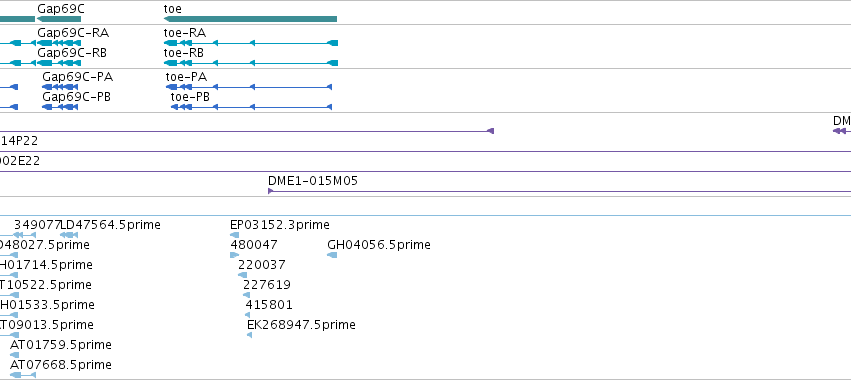The image size is (851, 380).
Task: Click the 220037 feature label
Action: (x=262, y=265)
